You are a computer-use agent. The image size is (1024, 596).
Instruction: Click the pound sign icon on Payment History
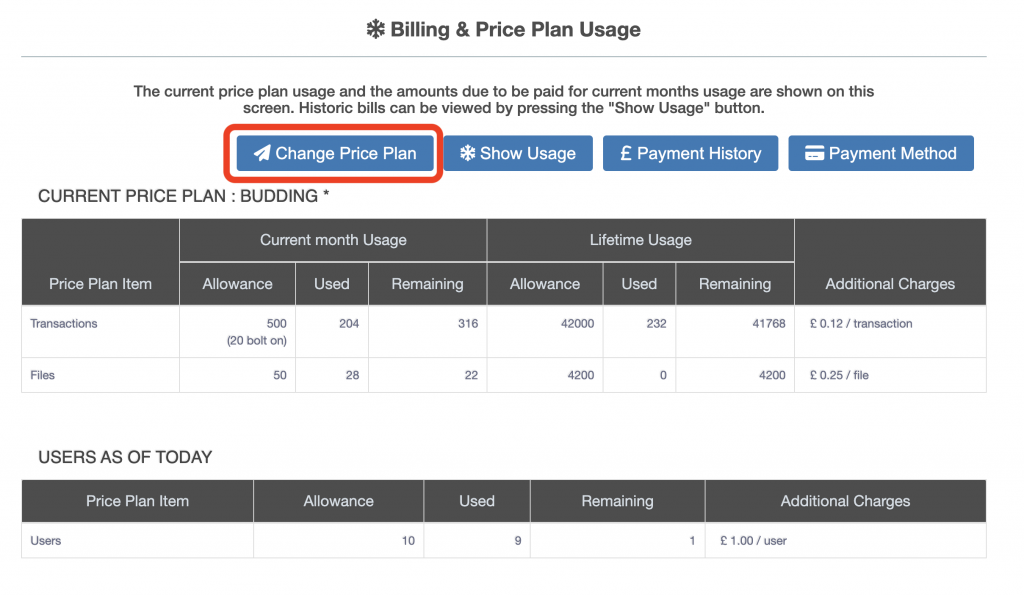tap(625, 153)
